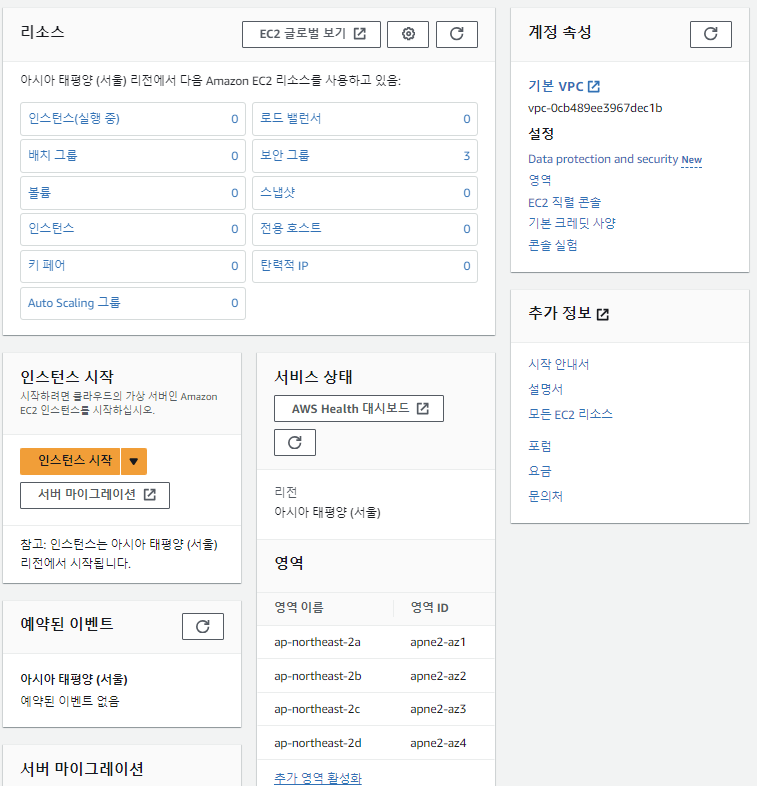Image resolution: width=757 pixels, height=786 pixels.
Task: Open 기본 크레딧 사양 link
Action: [572, 224]
